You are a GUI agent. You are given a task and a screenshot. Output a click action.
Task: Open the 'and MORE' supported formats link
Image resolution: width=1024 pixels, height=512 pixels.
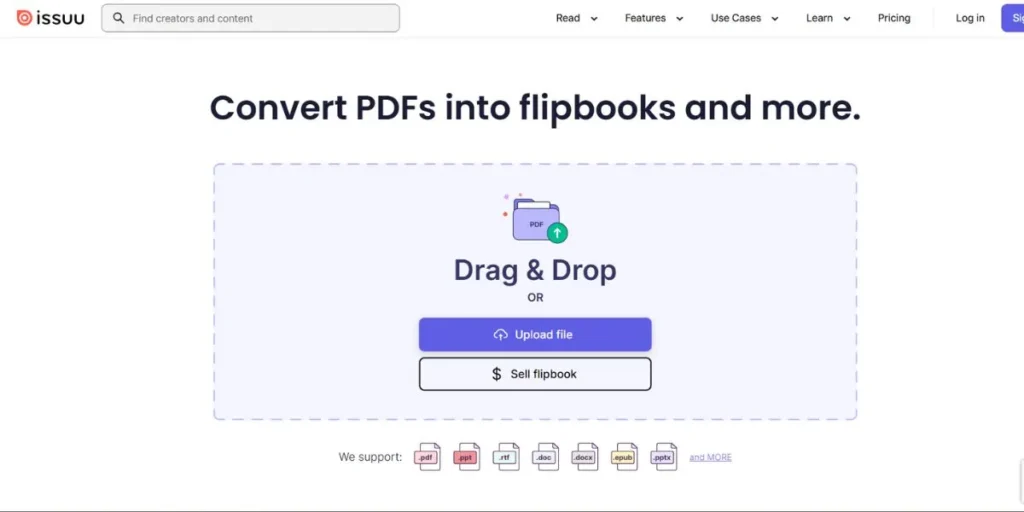click(710, 457)
